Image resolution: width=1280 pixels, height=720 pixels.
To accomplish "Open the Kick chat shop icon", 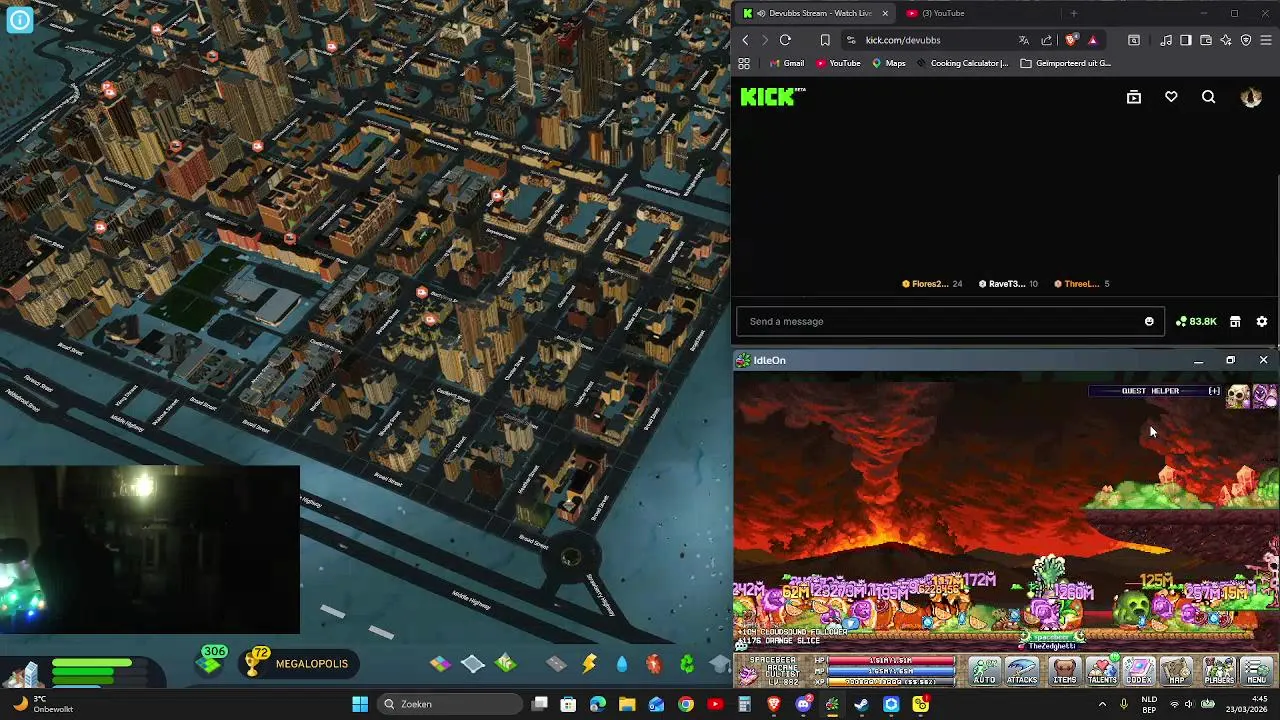I will coord(1235,321).
